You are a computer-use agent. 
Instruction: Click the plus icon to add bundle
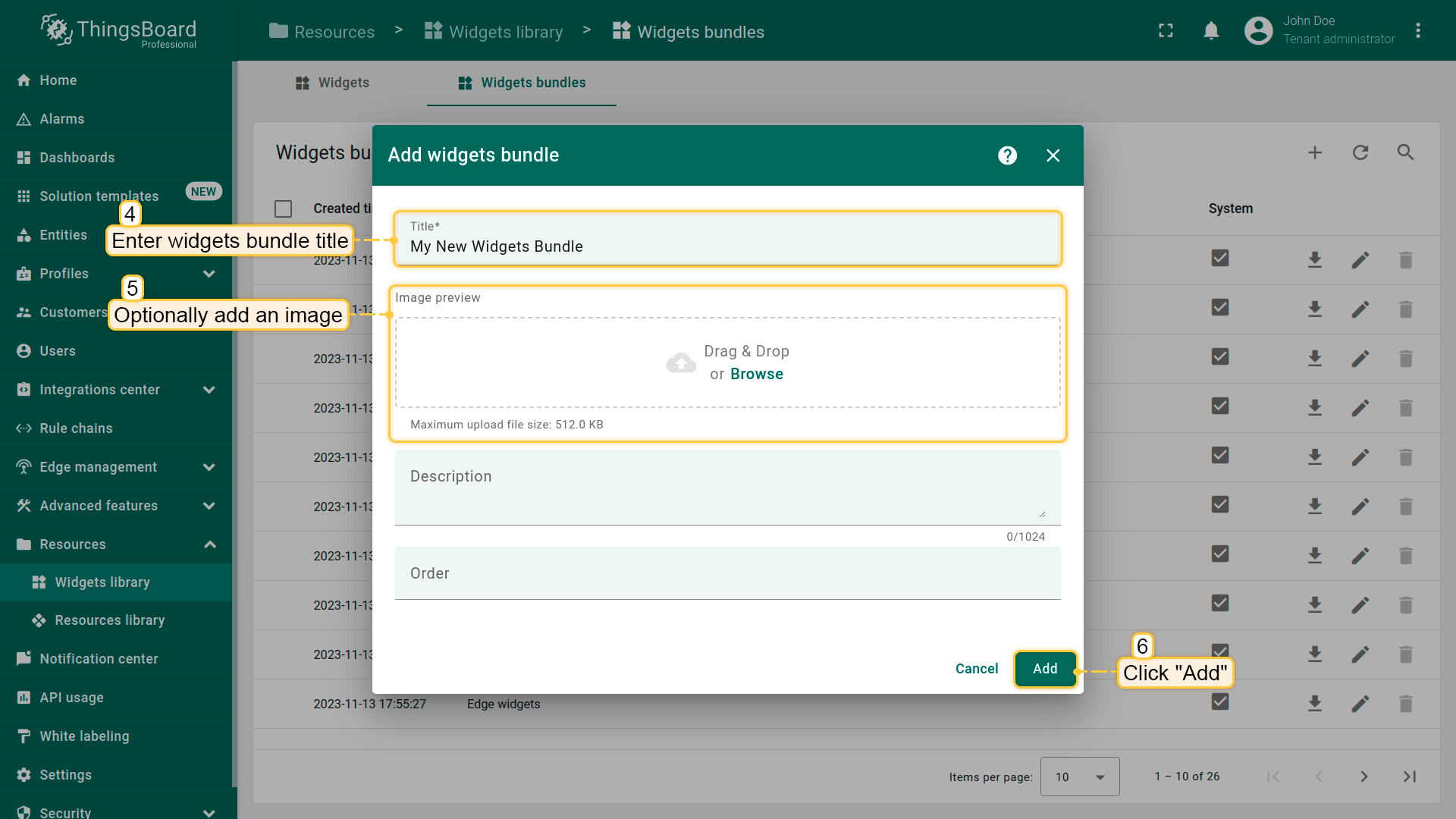(1315, 152)
